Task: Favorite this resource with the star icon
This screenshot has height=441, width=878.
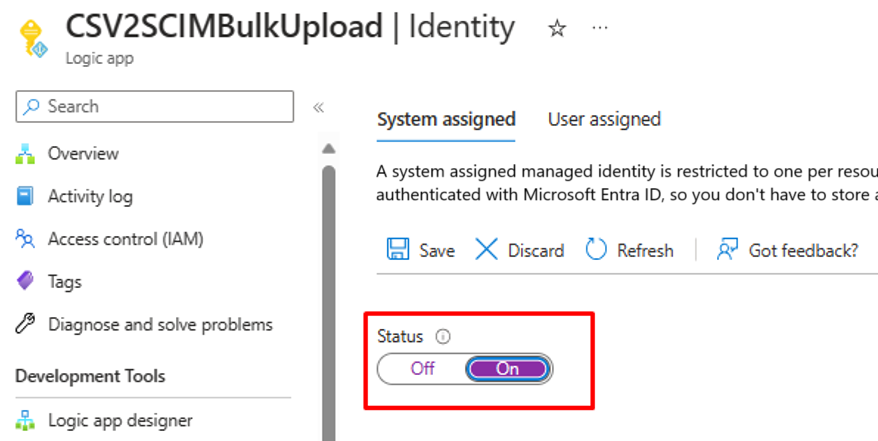Action: [x=557, y=29]
